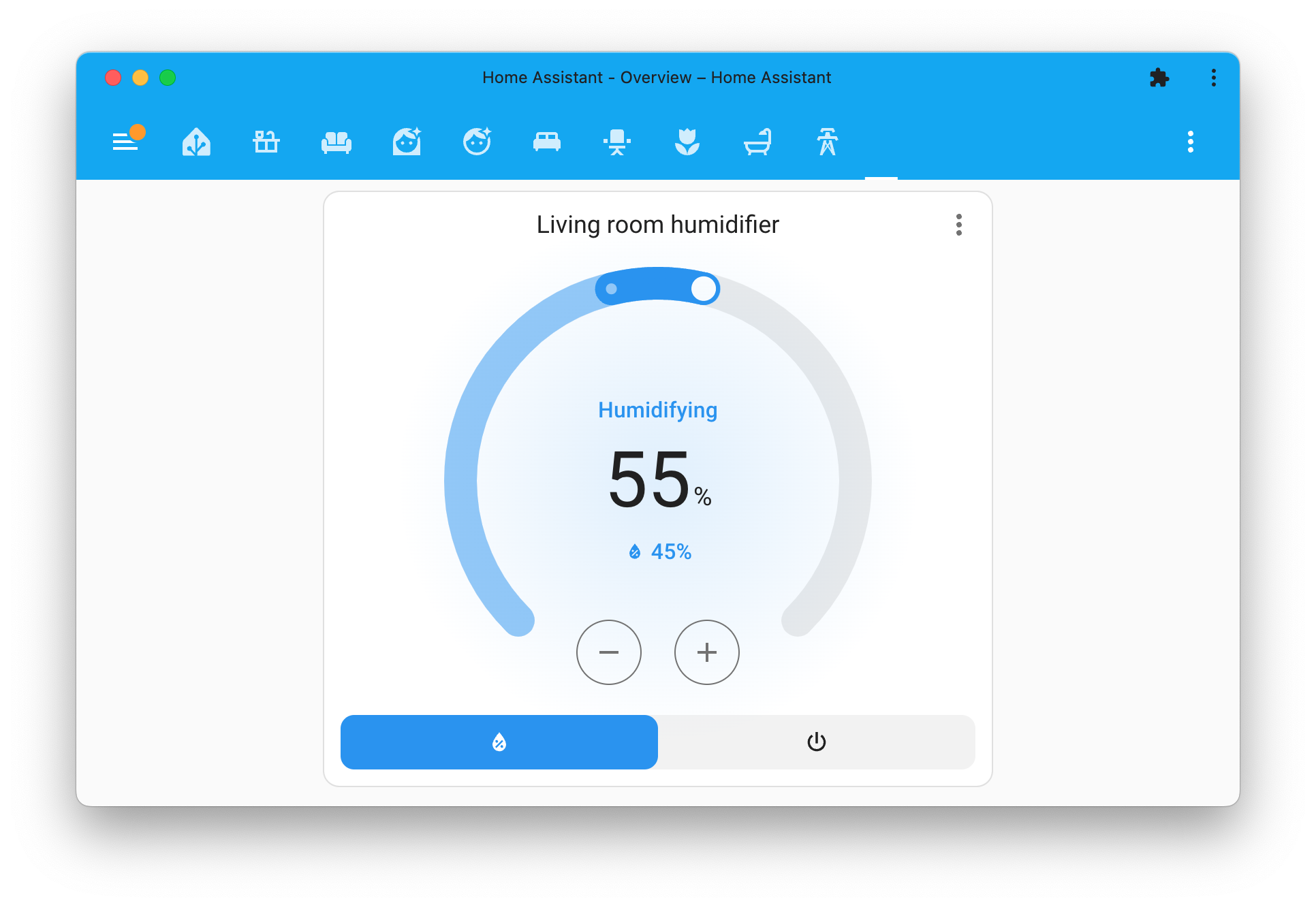
Task: Open the bathroom bathtub dashboard icon
Action: pyautogui.click(x=758, y=142)
